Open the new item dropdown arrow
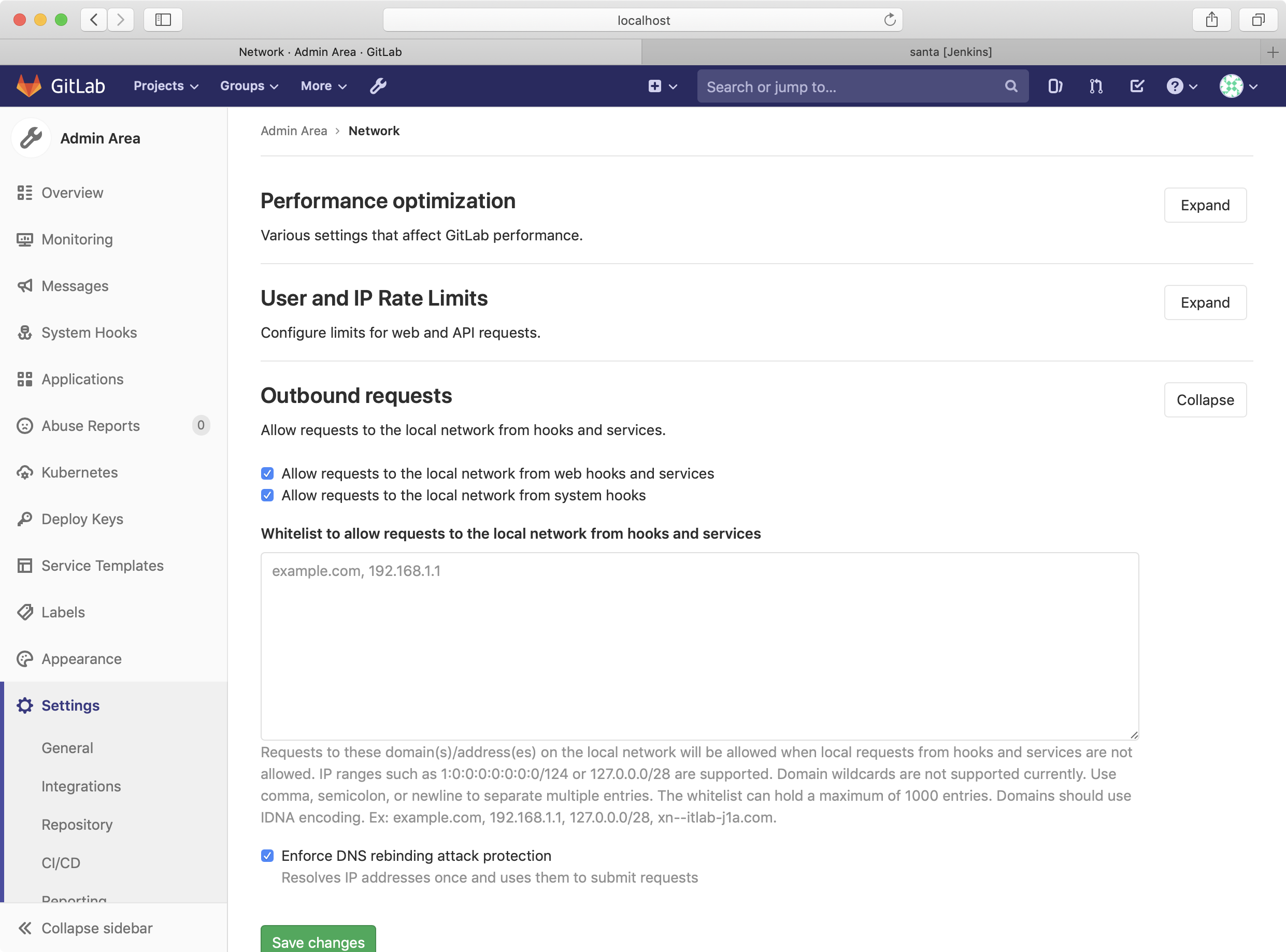1286x952 pixels. (673, 87)
